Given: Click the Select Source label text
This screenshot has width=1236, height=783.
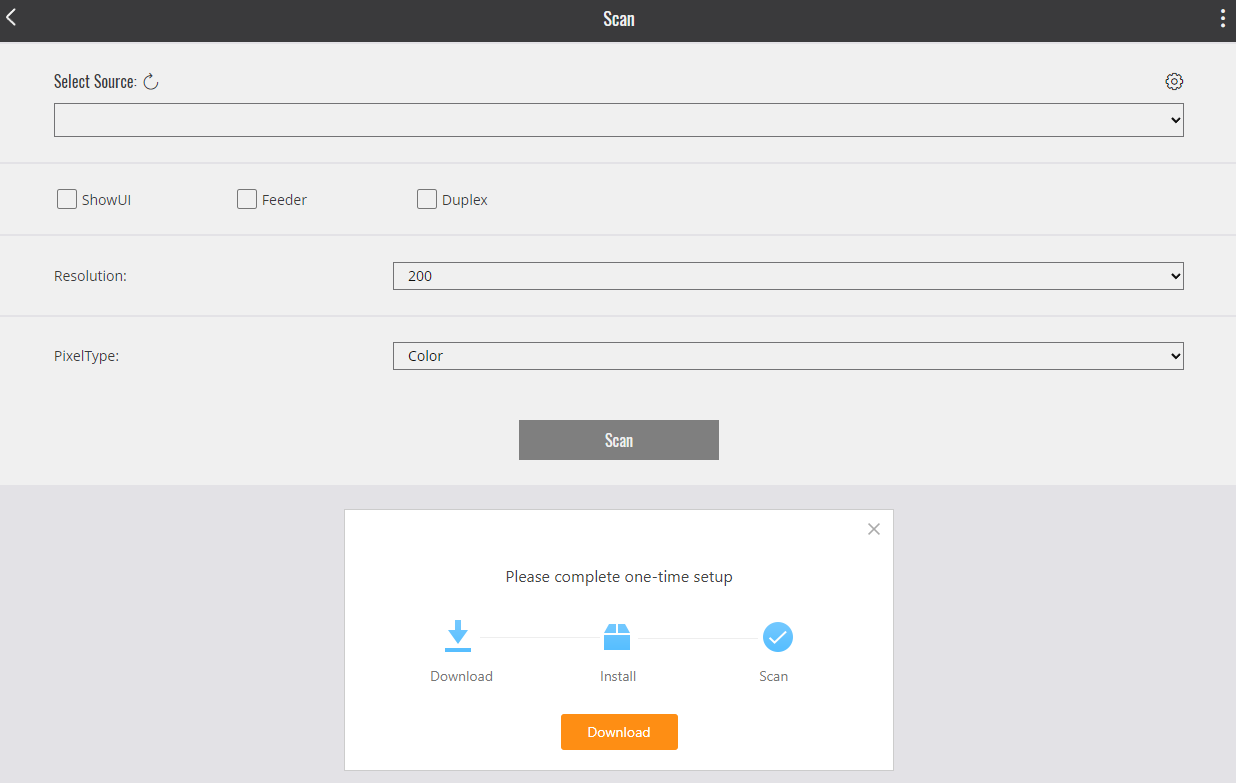Looking at the screenshot, I should coord(95,82).
